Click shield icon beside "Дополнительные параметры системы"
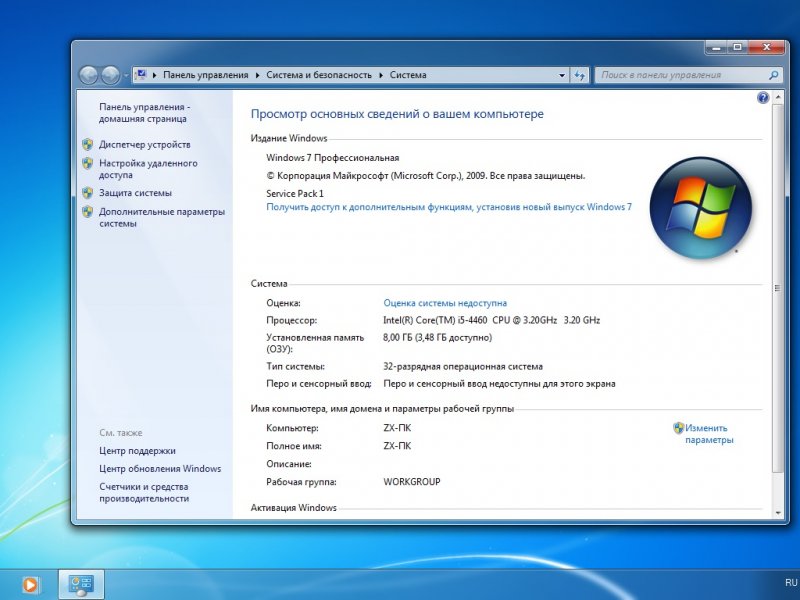The height and width of the screenshot is (600, 800). (x=88, y=212)
